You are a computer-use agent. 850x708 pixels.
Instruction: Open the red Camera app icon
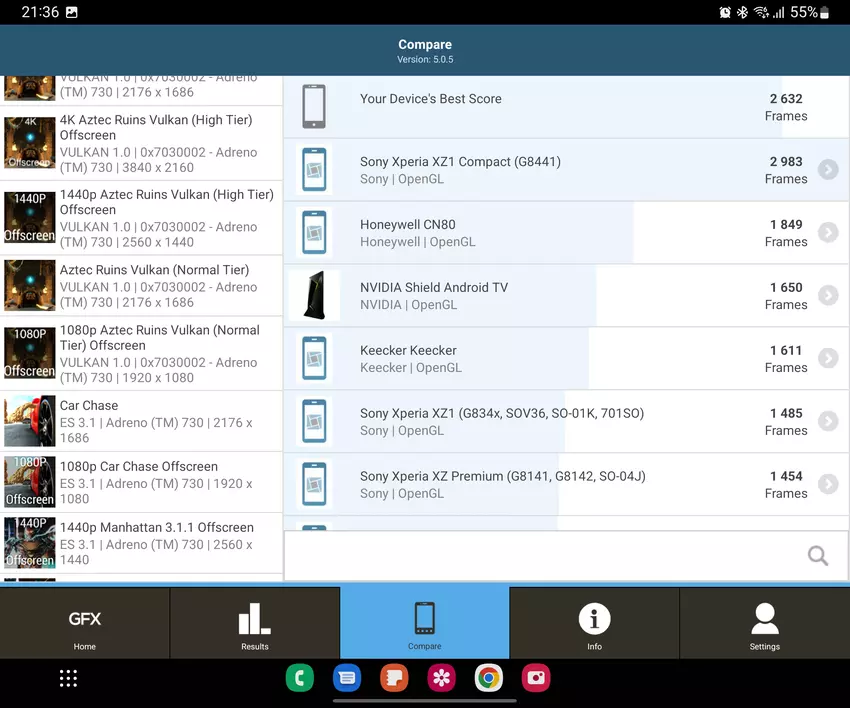(x=536, y=679)
